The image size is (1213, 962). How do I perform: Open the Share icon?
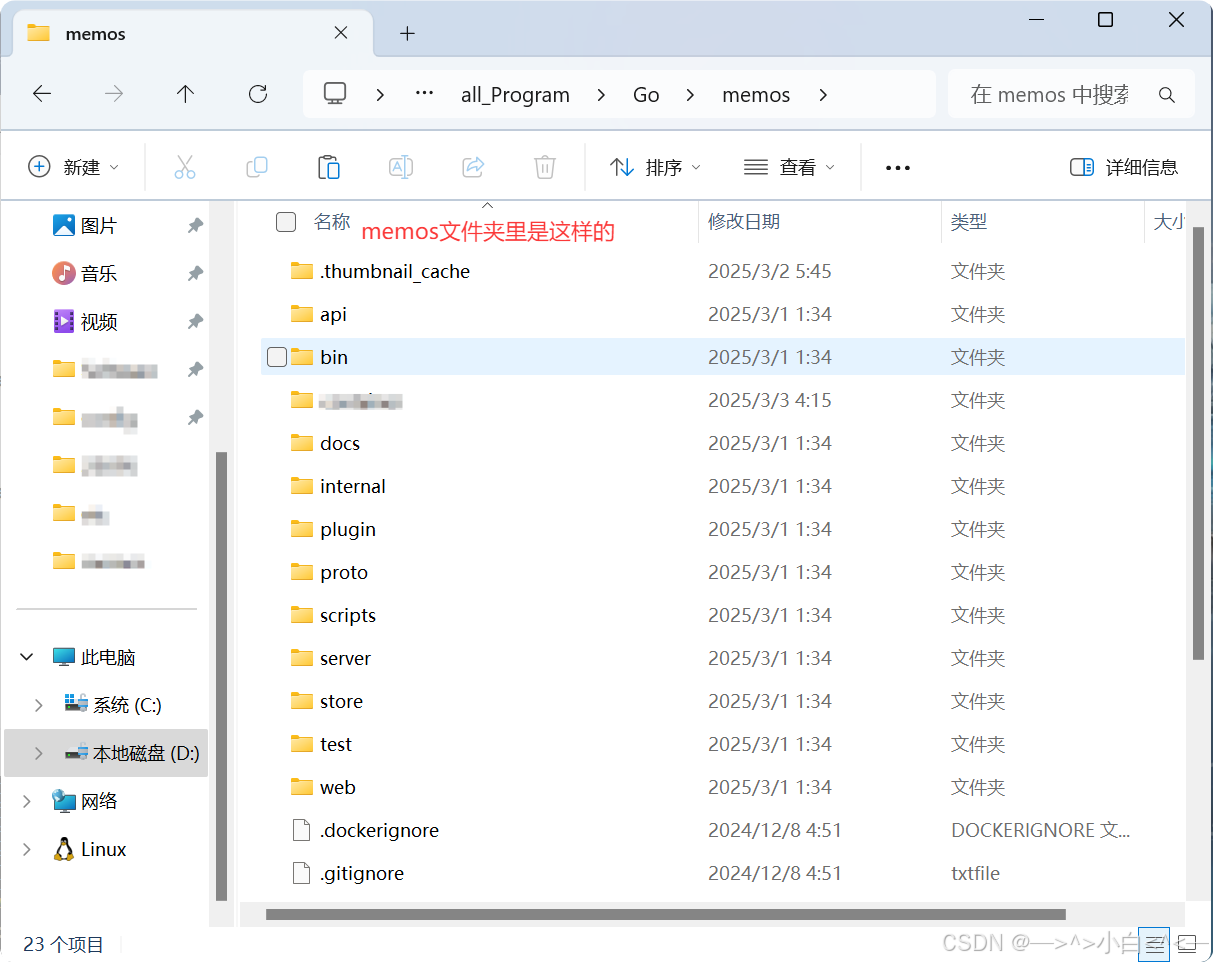(472, 167)
